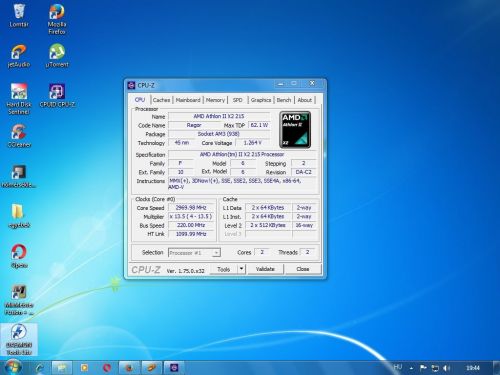
Task: Select the Opera desktop icon
Action: tap(19, 256)
